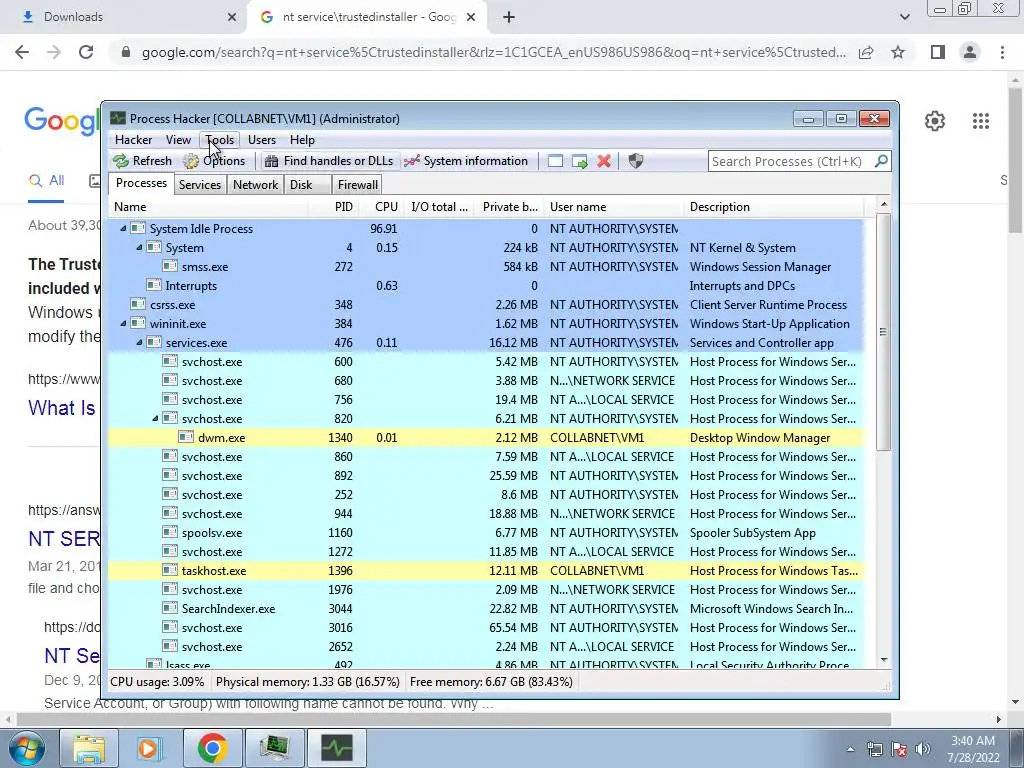Select the SearchIndexer.exe process row
1024x768 pixels.
486,609
